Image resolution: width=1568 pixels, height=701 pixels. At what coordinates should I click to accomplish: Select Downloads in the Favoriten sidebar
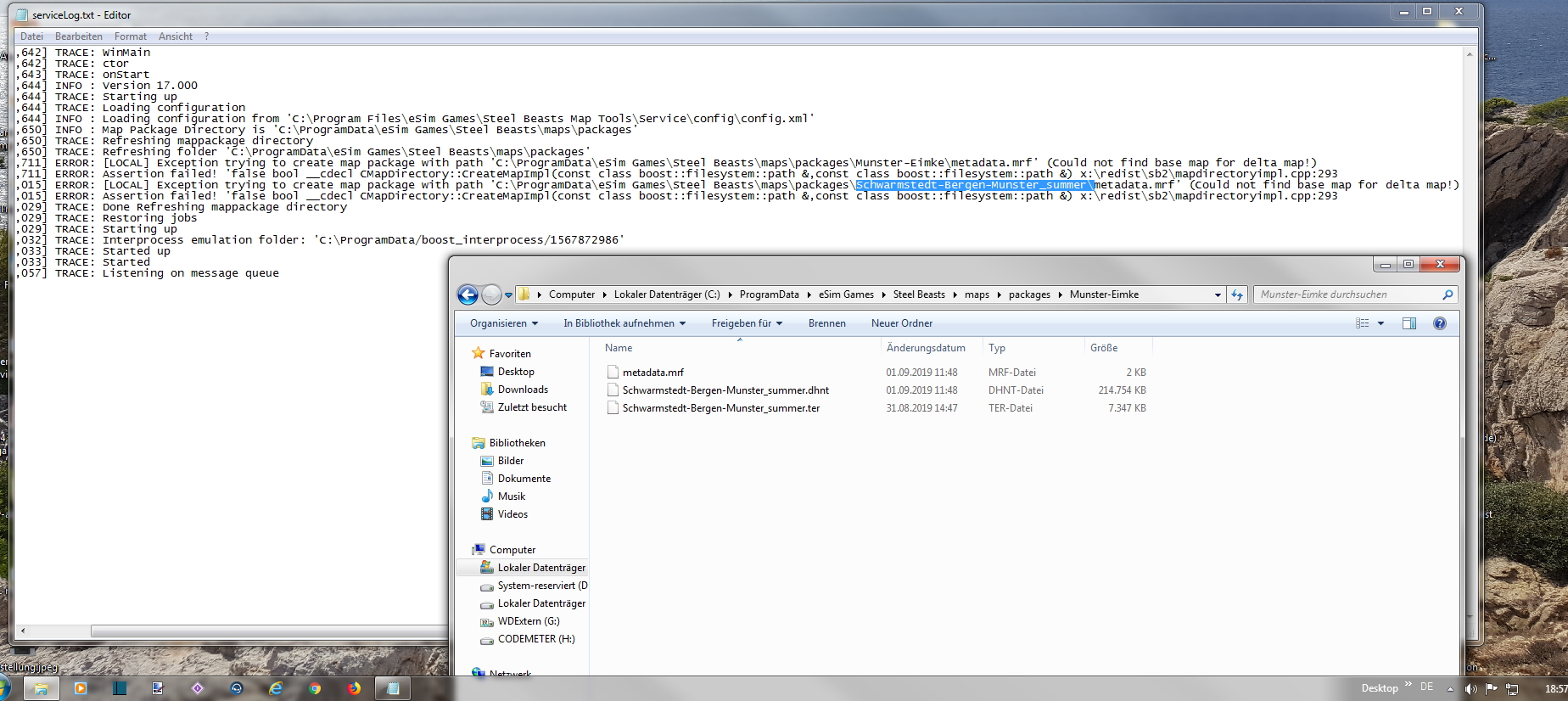tap(523, 390)
